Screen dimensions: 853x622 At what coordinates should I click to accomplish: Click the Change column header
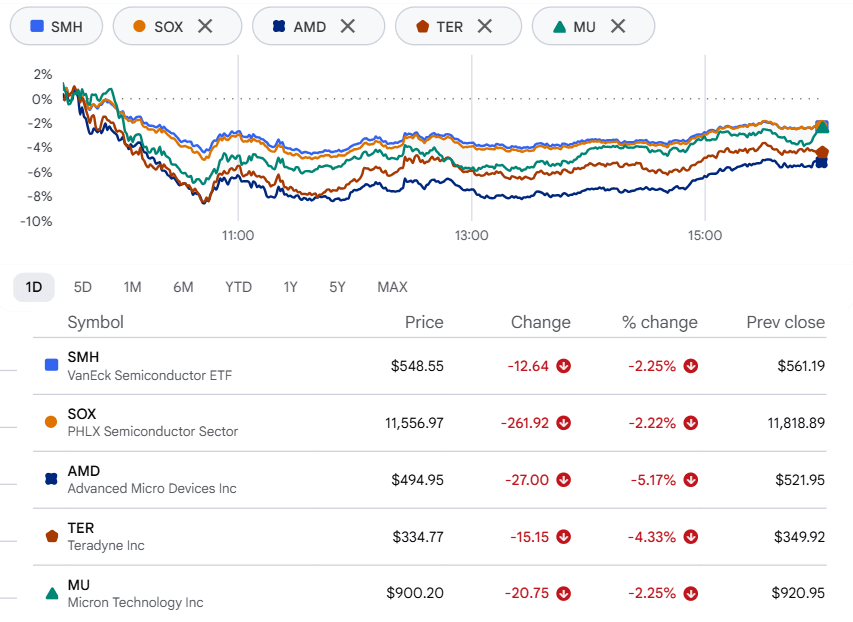(x=541, y=322)
